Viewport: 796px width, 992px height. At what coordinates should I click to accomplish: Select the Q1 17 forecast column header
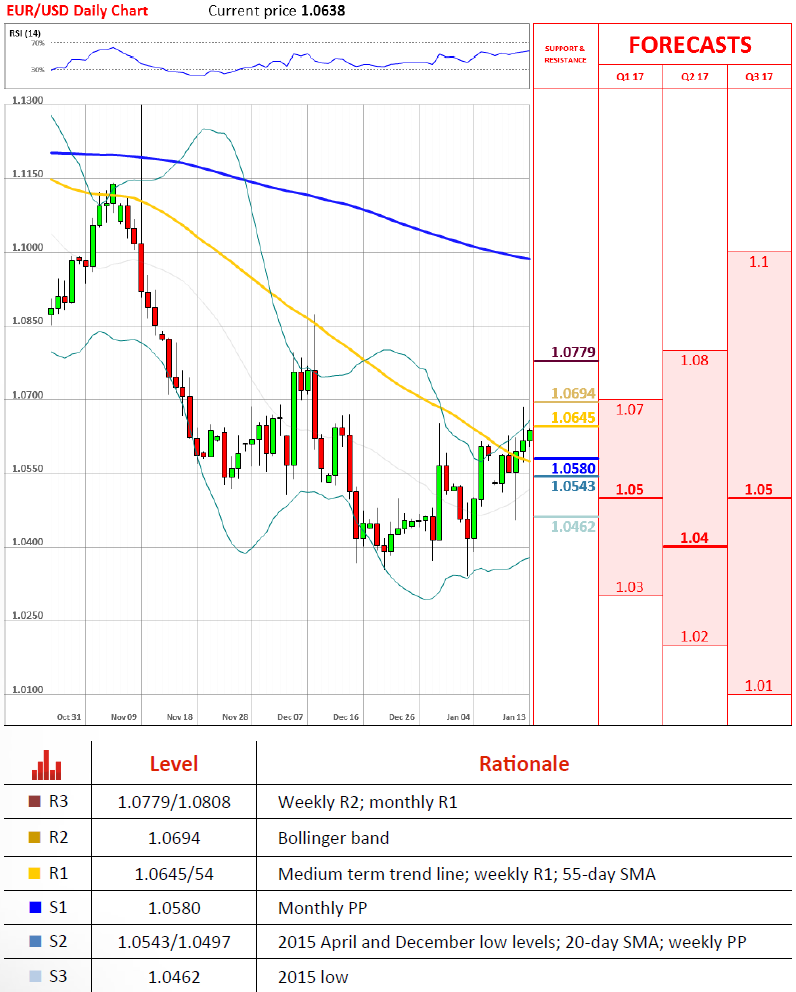click(x=630, y=77)
